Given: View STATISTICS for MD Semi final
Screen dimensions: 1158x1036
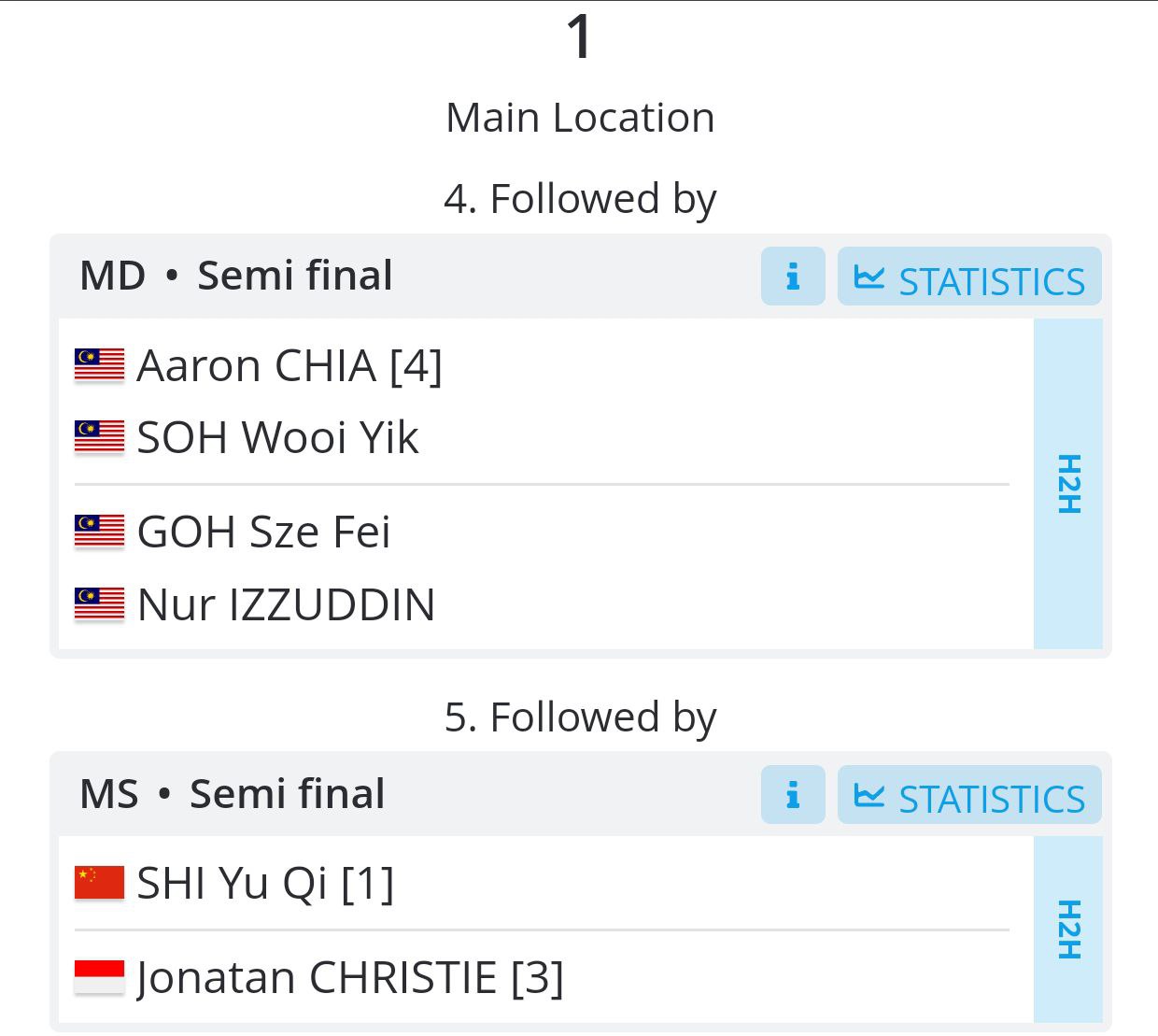Looking at the screenshot, I should click(x=969, y=276).
